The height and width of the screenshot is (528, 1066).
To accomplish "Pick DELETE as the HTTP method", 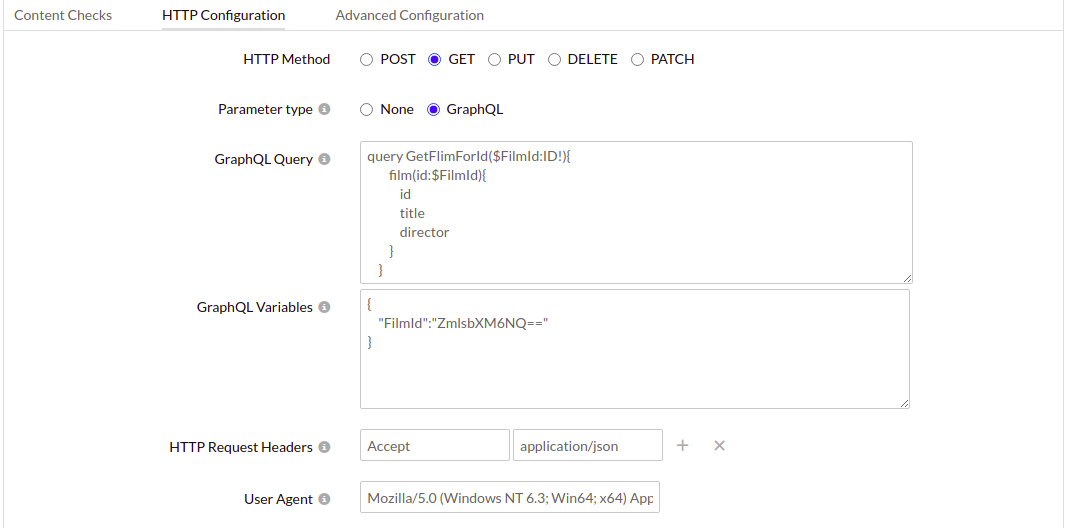I will tap(554, 60).
